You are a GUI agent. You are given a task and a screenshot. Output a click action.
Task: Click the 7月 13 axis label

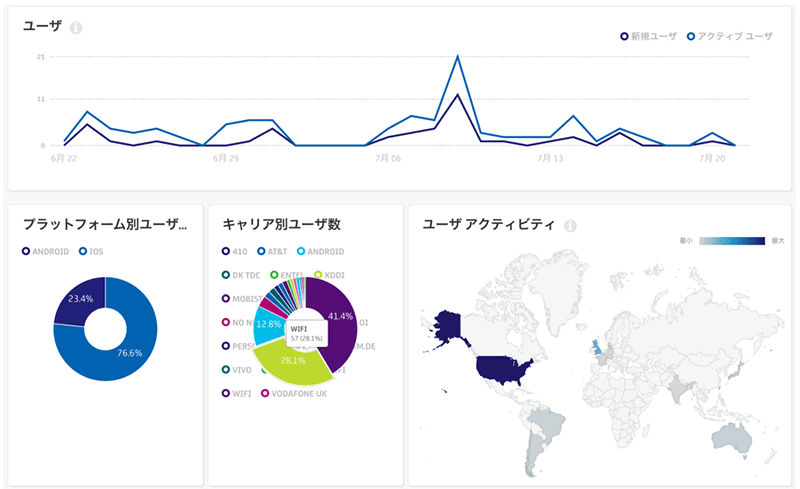tap(550, 158)
